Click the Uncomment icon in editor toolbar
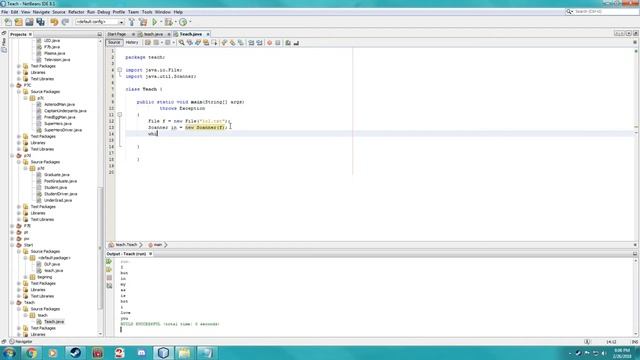The height and width of the screenshot is (360, 640). pyautogui.click(x=296, y=42)
